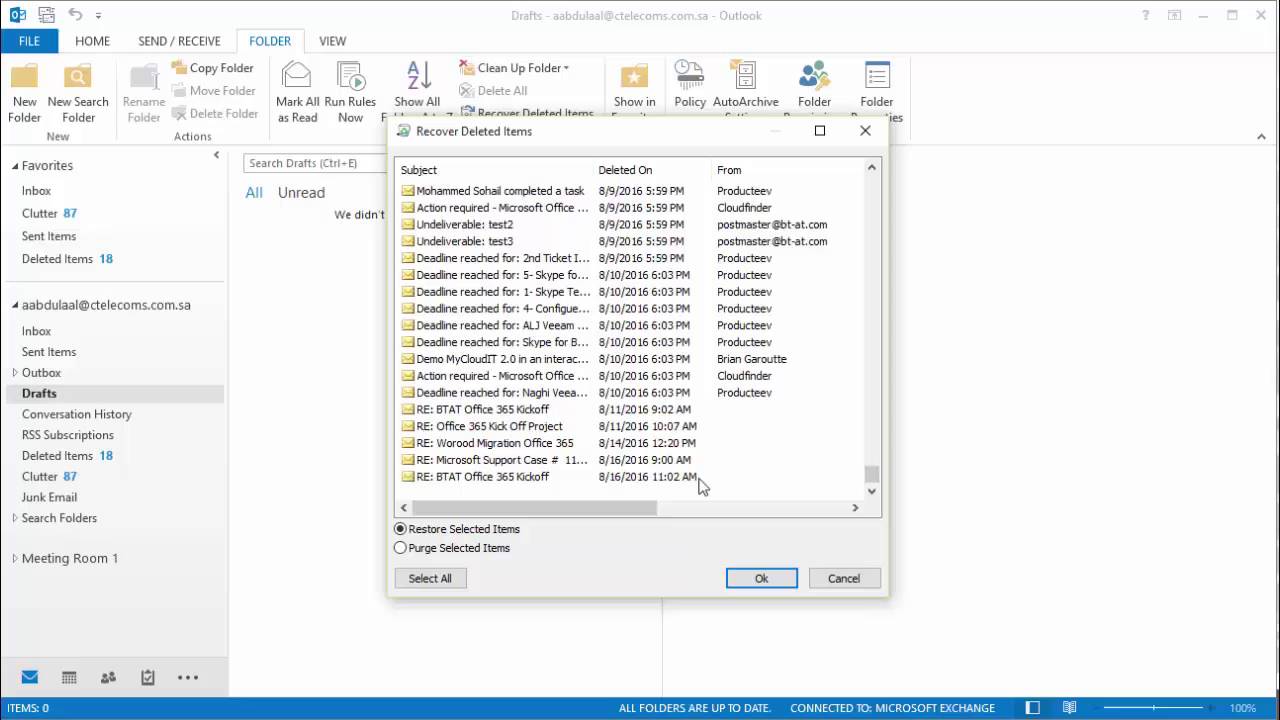Click the Policy icon in the ribbon
The height and width of the screenshot is (720, 1280).
click(690, 76)
